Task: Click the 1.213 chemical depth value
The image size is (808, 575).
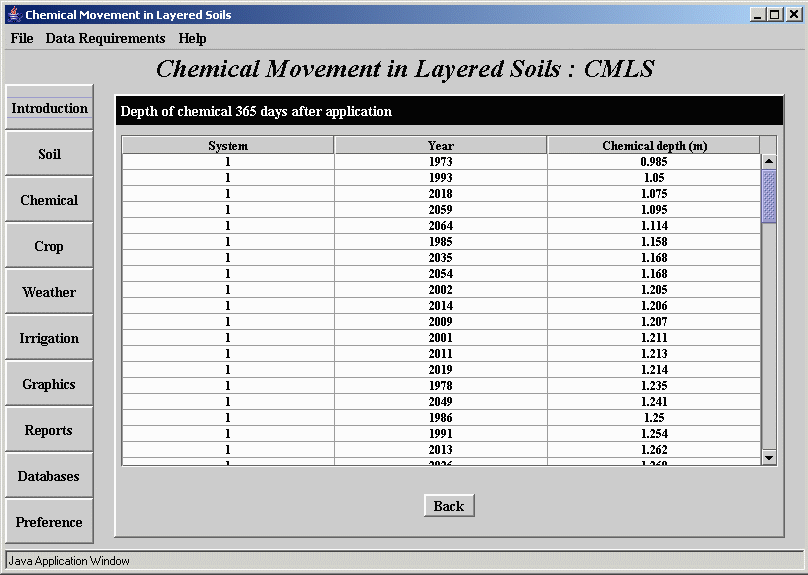Action: click(654, 353)
